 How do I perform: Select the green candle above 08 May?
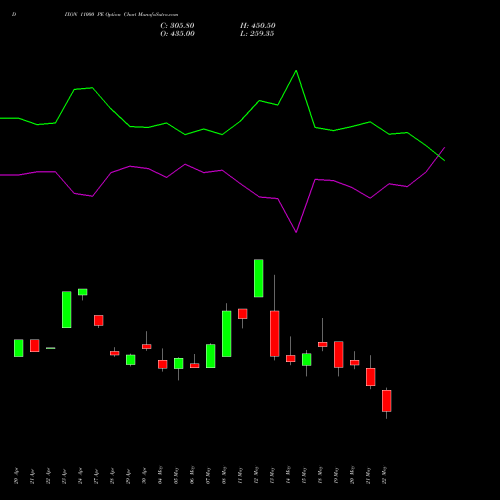point(226,334)
